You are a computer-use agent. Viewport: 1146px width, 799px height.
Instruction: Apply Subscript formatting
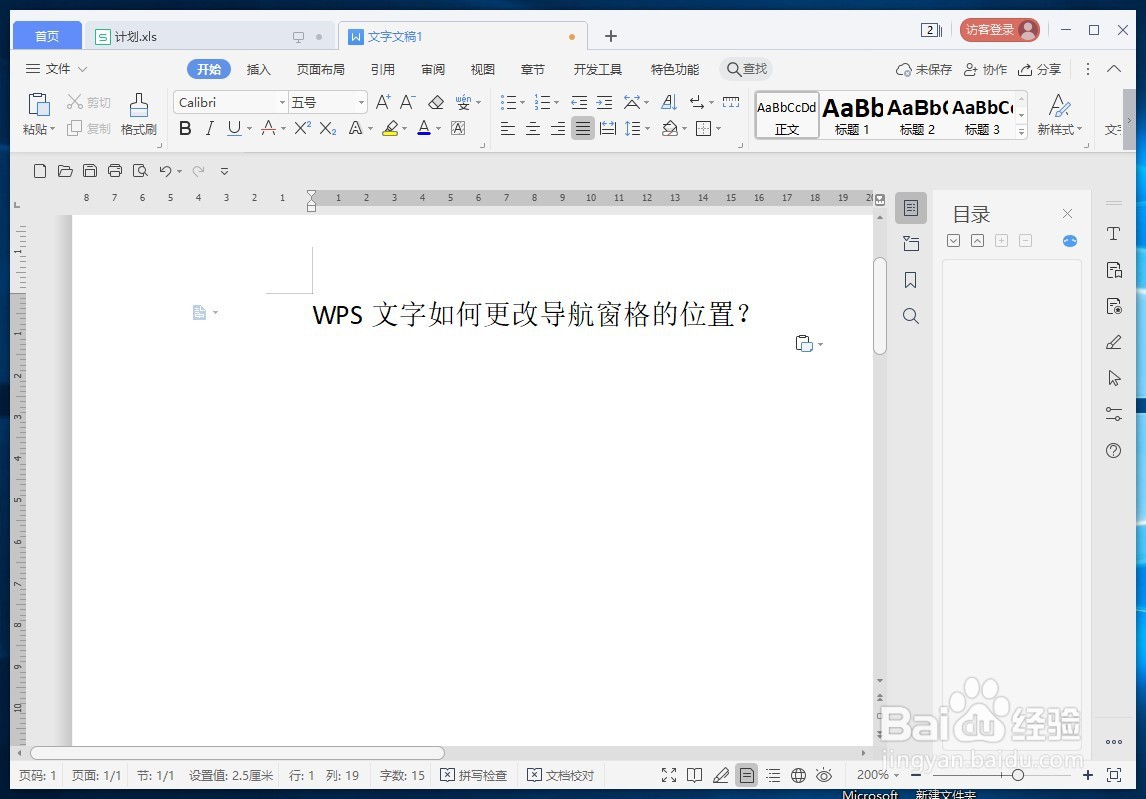click(x=328, y=129)
